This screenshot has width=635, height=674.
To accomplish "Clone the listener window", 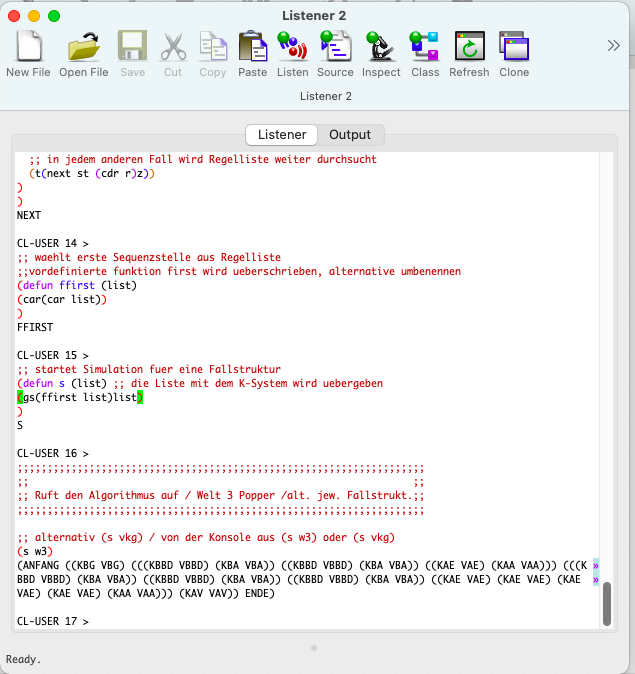I will point(514,47).
